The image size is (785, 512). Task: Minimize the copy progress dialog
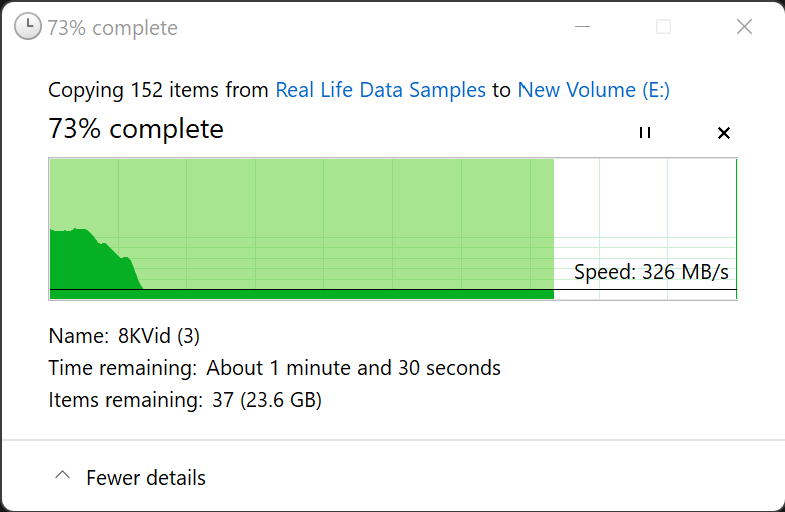583,27
